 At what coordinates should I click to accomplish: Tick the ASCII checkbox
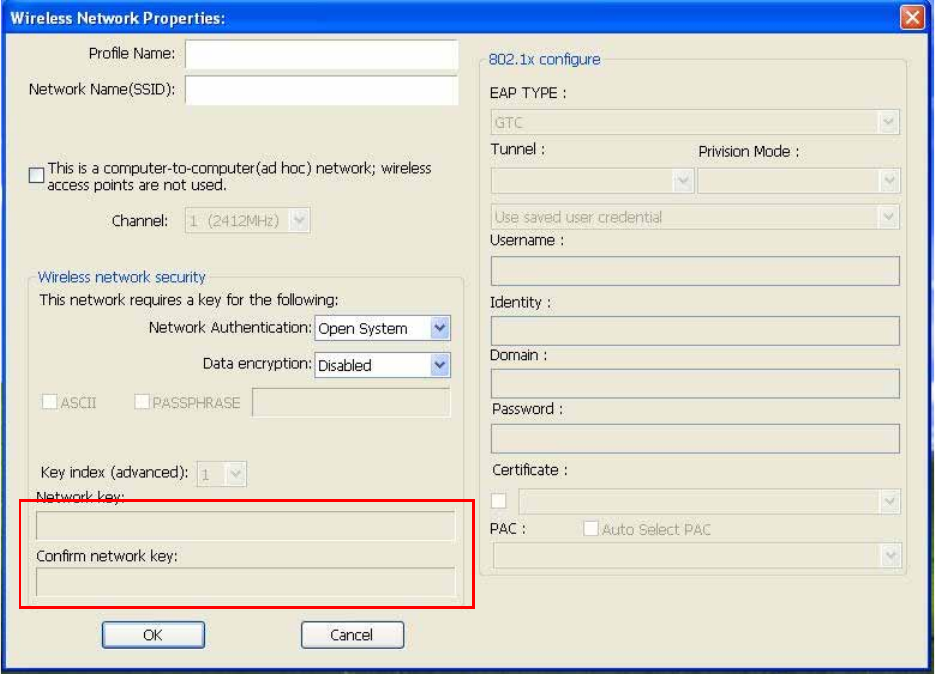[49, 402]
